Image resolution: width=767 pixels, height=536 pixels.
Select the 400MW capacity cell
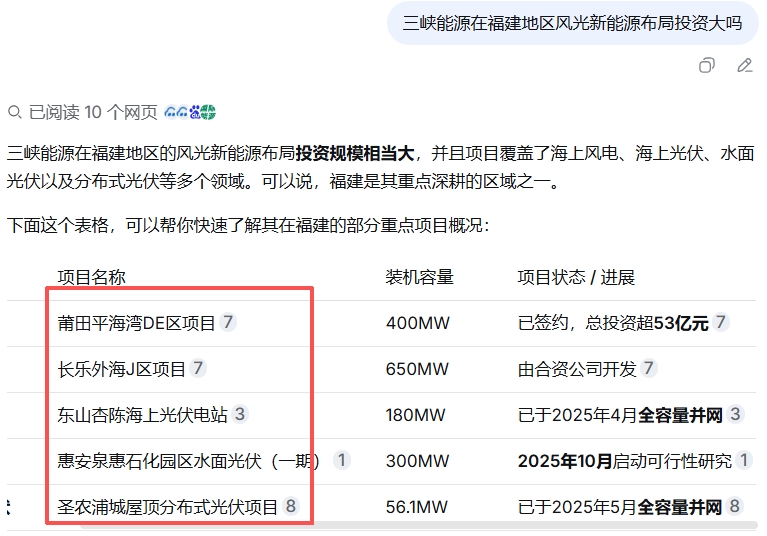(418, 323)
